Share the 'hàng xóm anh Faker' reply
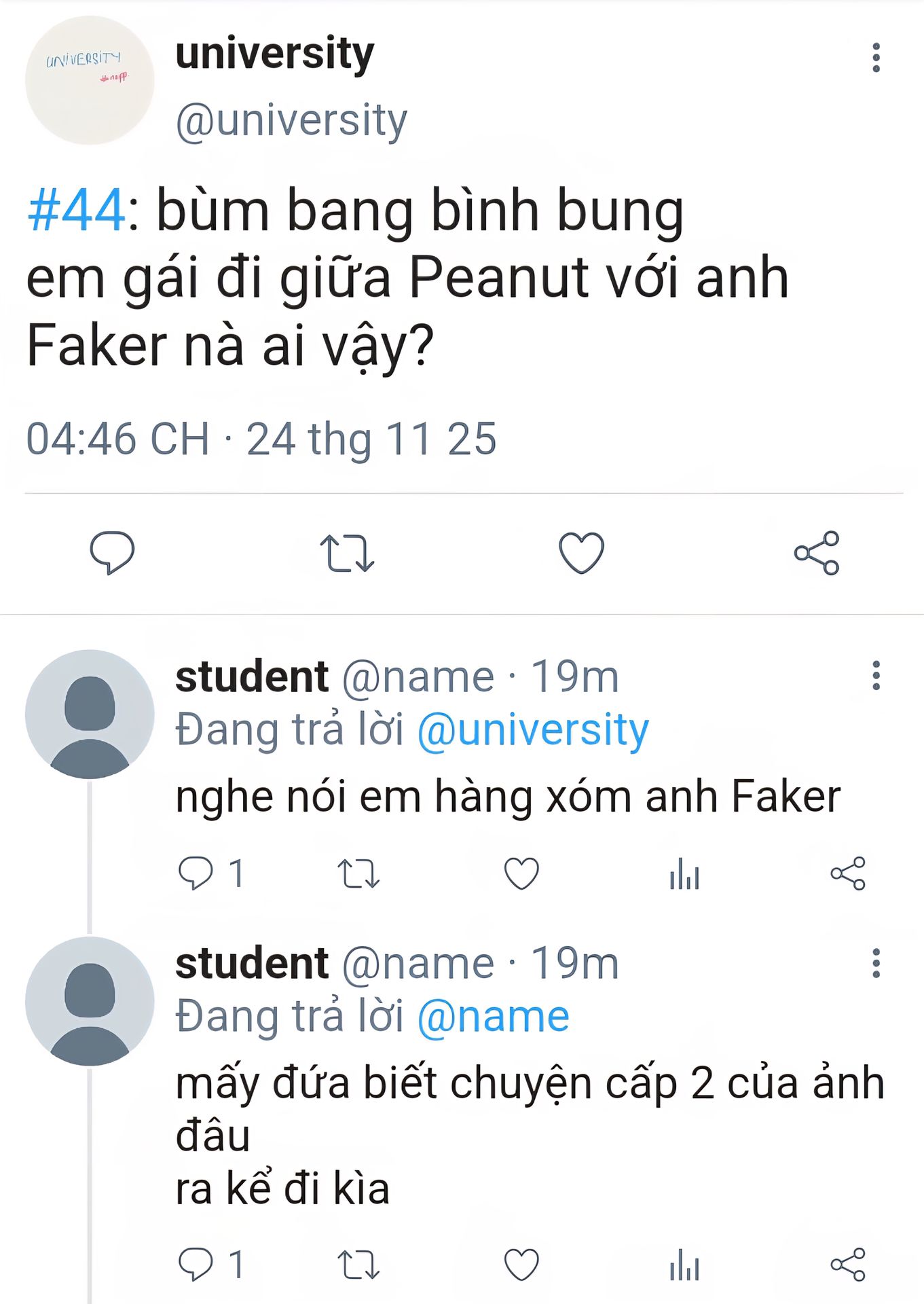The width and height of the screenshot is (924, 1304). point(848,873)
